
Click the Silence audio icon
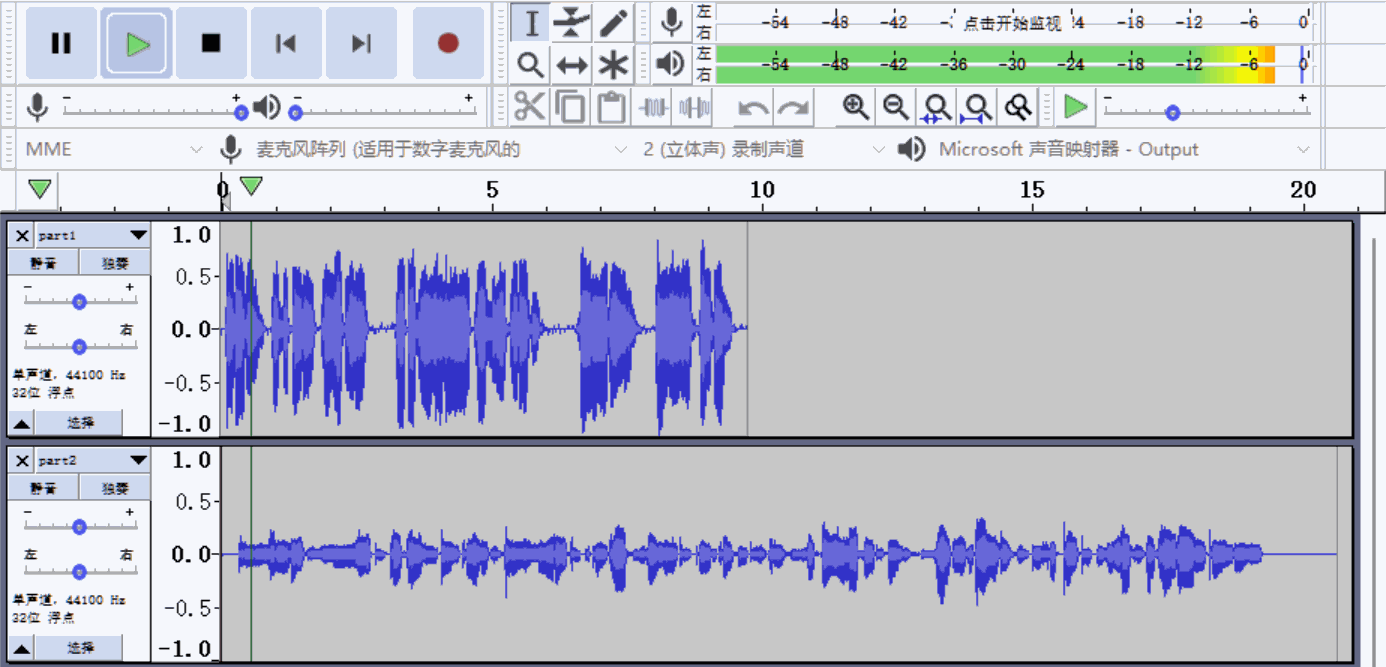point(694,107)
